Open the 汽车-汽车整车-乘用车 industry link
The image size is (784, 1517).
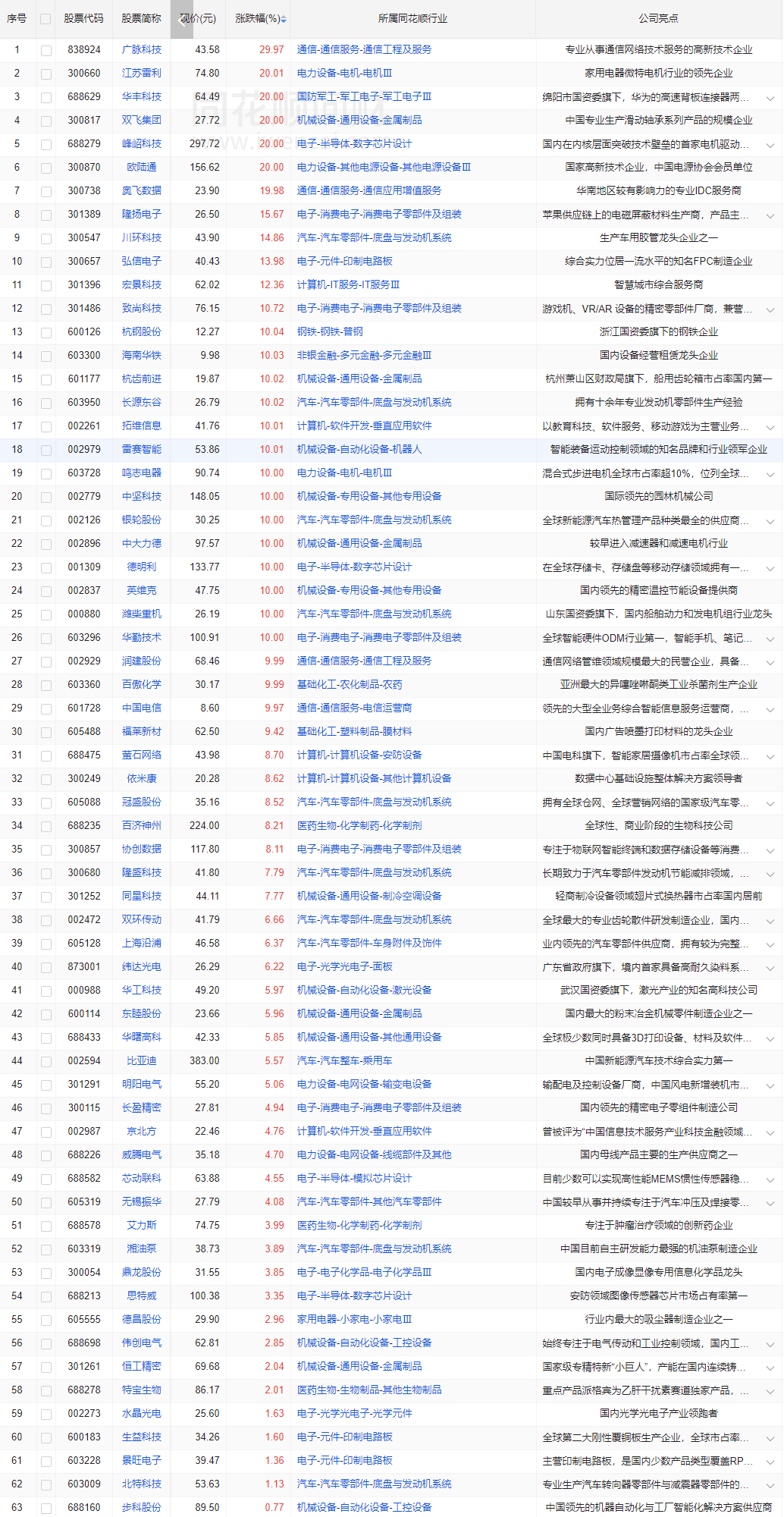[344, 1060]
